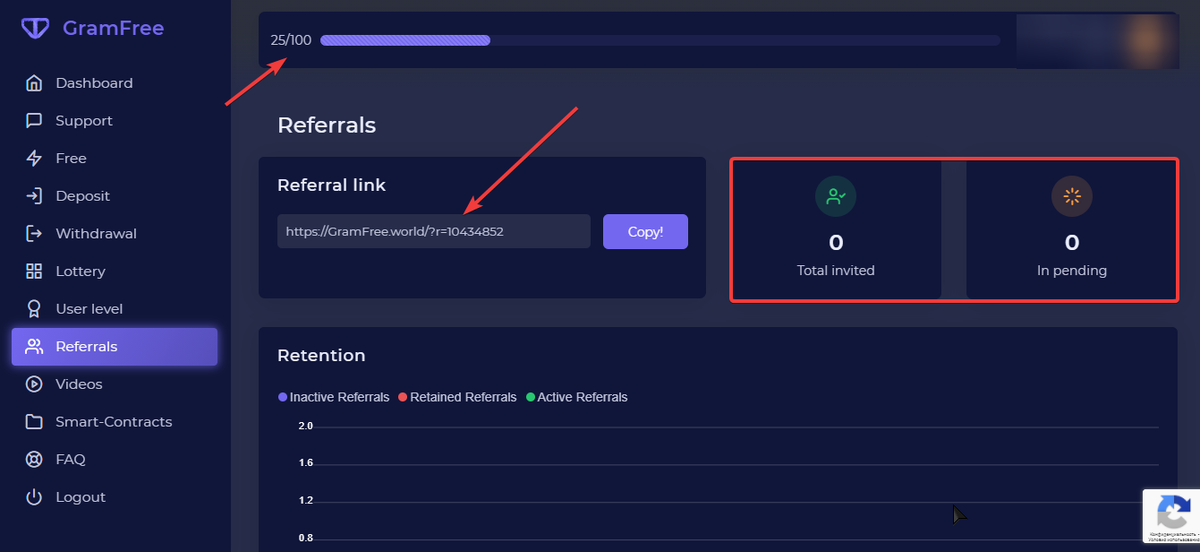The width and height of the screenshot is (1200, 552).
Task: Open the Free section
Action: 114,158
